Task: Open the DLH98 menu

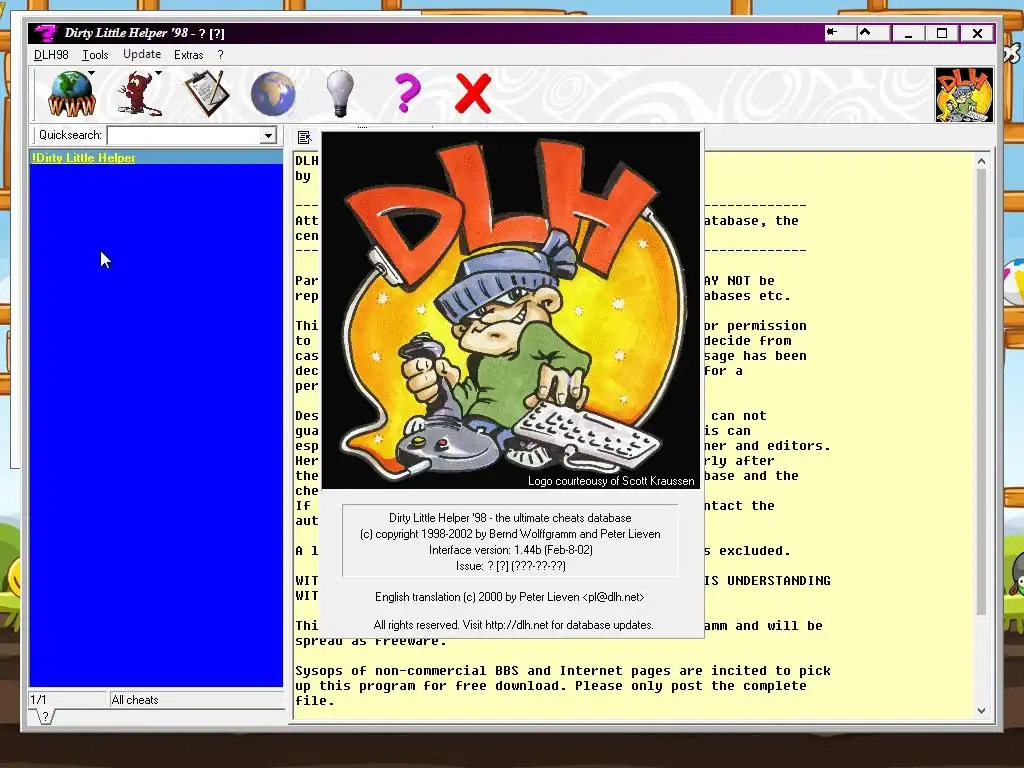Action: coord(51,55)
